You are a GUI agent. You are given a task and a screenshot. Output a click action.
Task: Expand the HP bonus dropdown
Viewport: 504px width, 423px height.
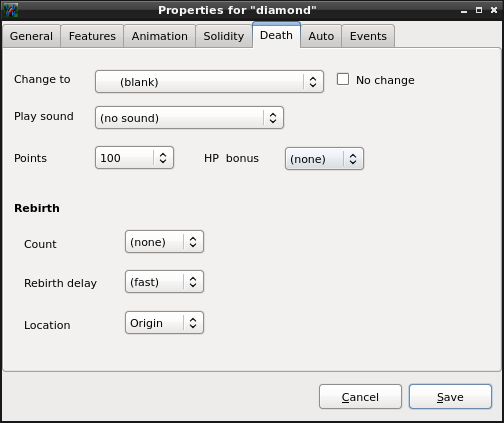[x=324, y=159]
